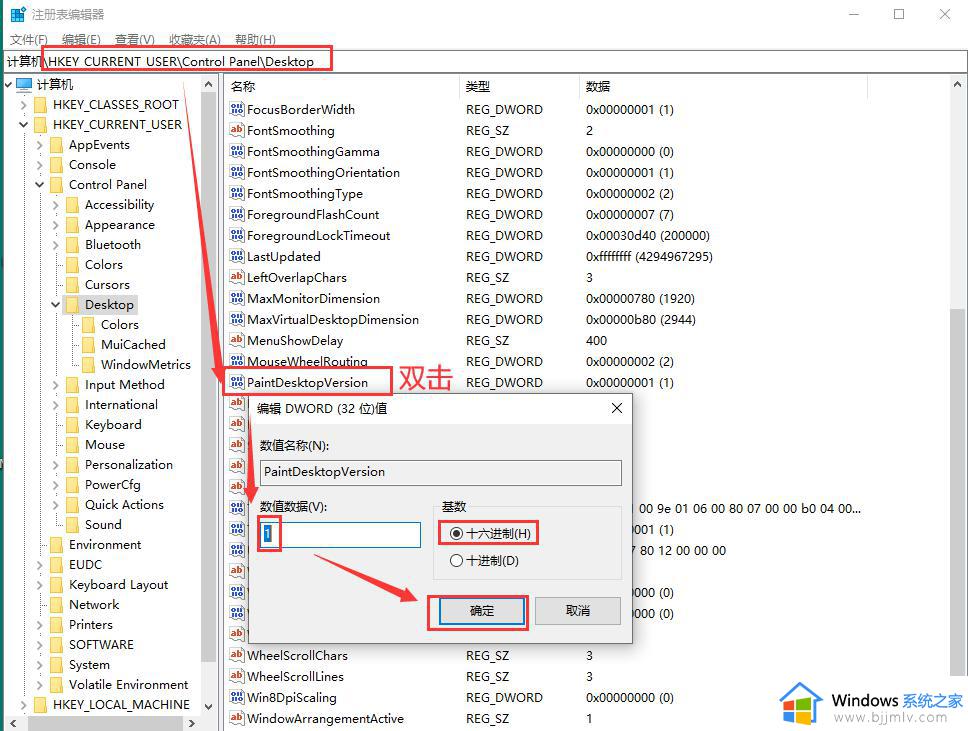This screenshot has height=731, width=968.
Task: Click the tree pane horizontal scroll right arrow
Action: tap(191, 723)
